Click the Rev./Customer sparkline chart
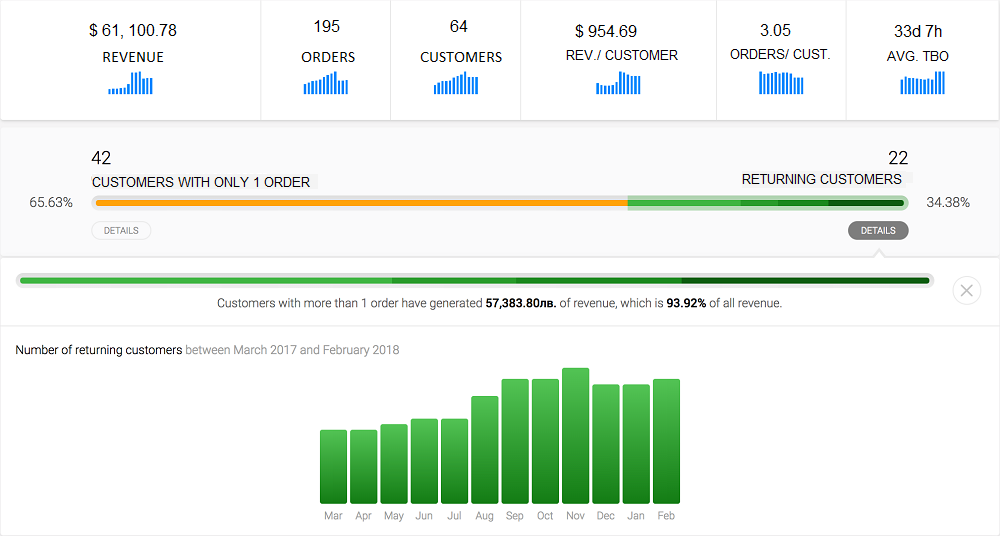This screenshot has width=1000, height=536. pyautogui.click(x=618, y=84)
